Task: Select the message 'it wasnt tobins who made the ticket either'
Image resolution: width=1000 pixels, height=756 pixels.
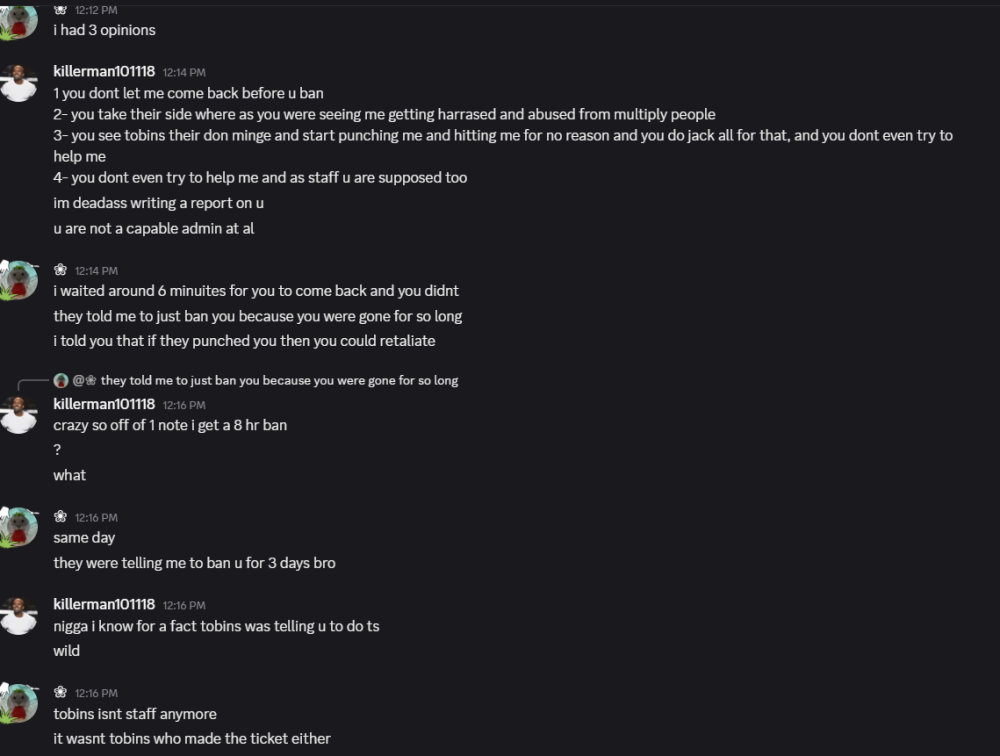Action: pos(192,738)
